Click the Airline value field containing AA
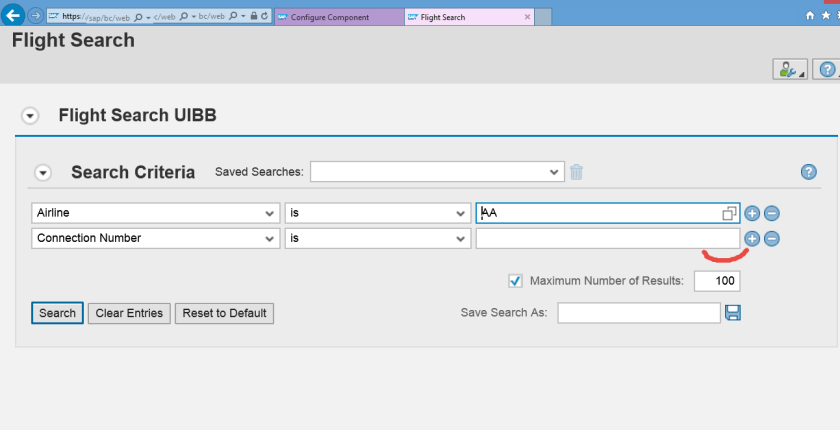This screenshot has width=840, height=430. 608,213
